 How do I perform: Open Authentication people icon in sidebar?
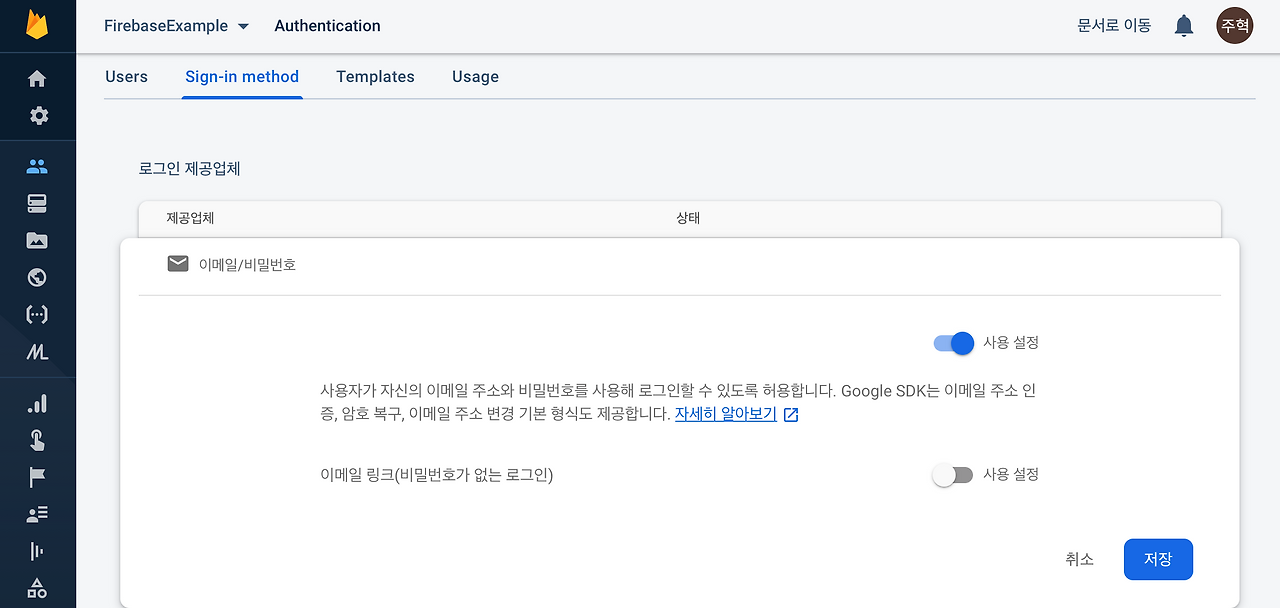pos(37,167)
